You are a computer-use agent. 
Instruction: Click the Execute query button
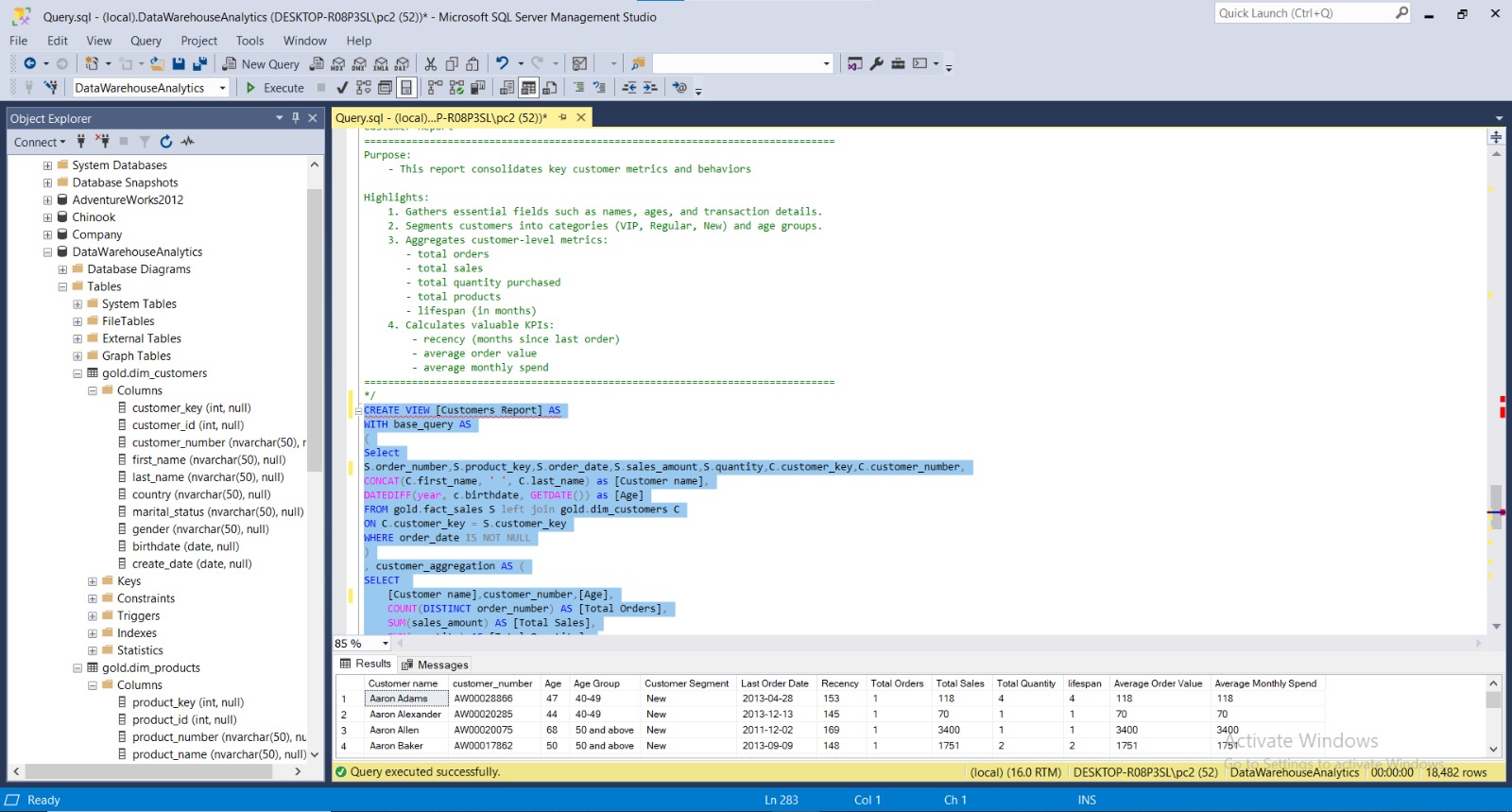(275, 88)
